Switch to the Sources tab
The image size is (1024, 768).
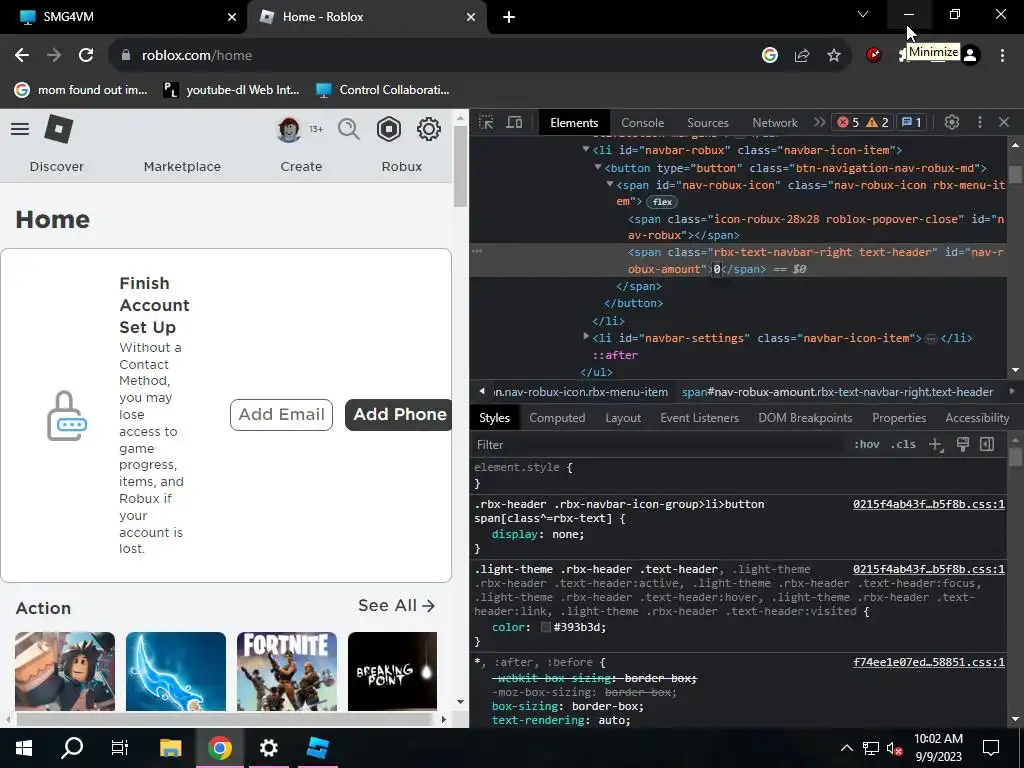pos(707,123)
